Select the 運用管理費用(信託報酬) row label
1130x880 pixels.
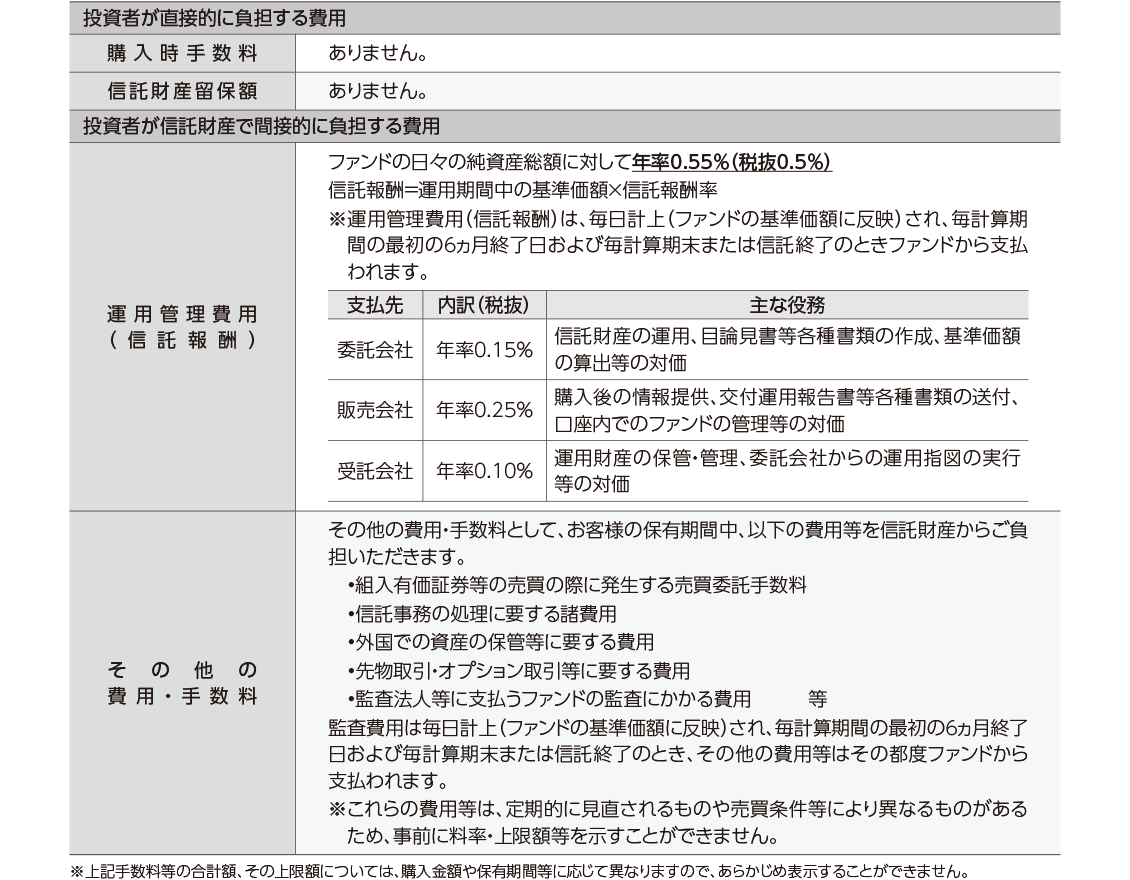pyautogui.click(x=182, y=327)
